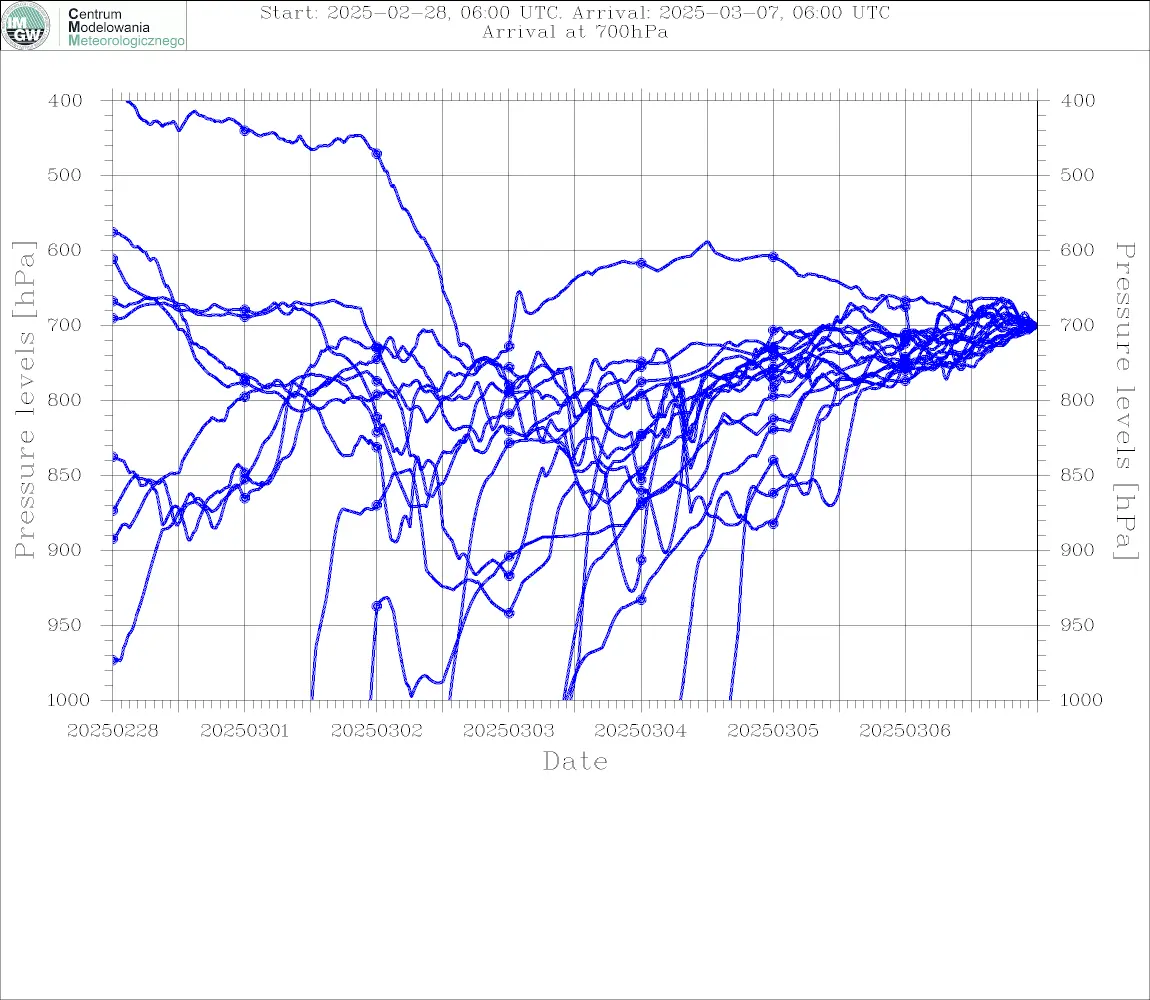This screenshot has height=1000, width=1150.
Task: Click the left axis 600 label
Action: pos(65,250)
